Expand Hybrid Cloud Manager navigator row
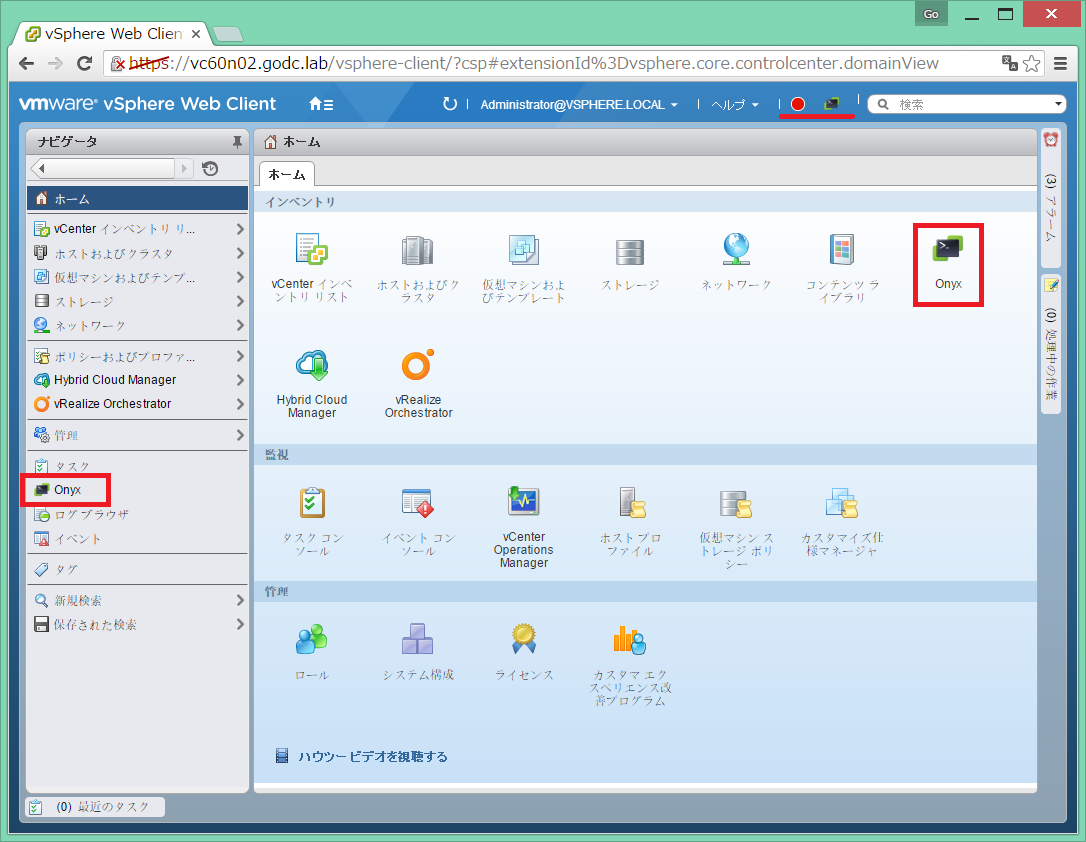 click(240, 379)
